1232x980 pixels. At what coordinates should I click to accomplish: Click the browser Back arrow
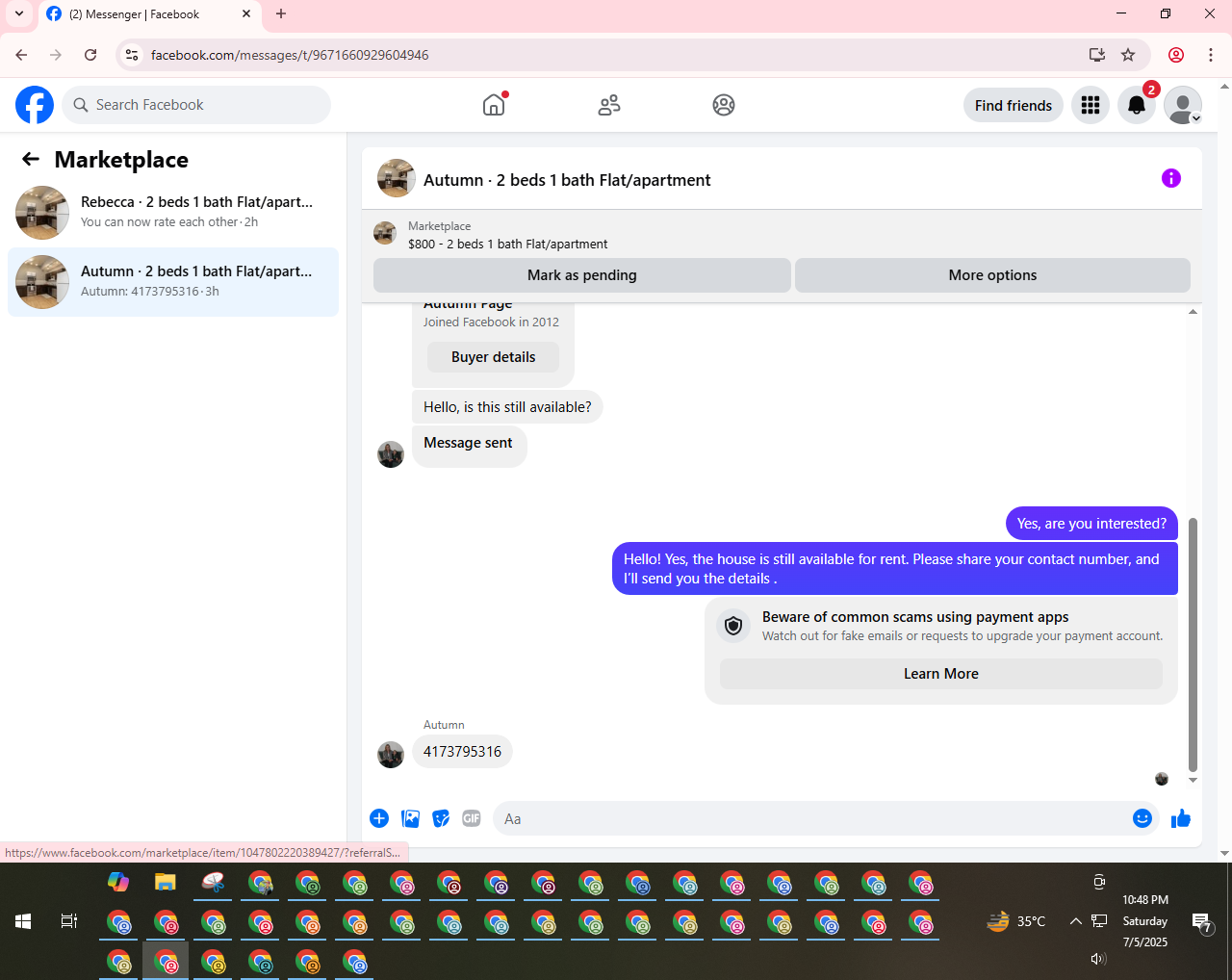click(x=21, y=55)
